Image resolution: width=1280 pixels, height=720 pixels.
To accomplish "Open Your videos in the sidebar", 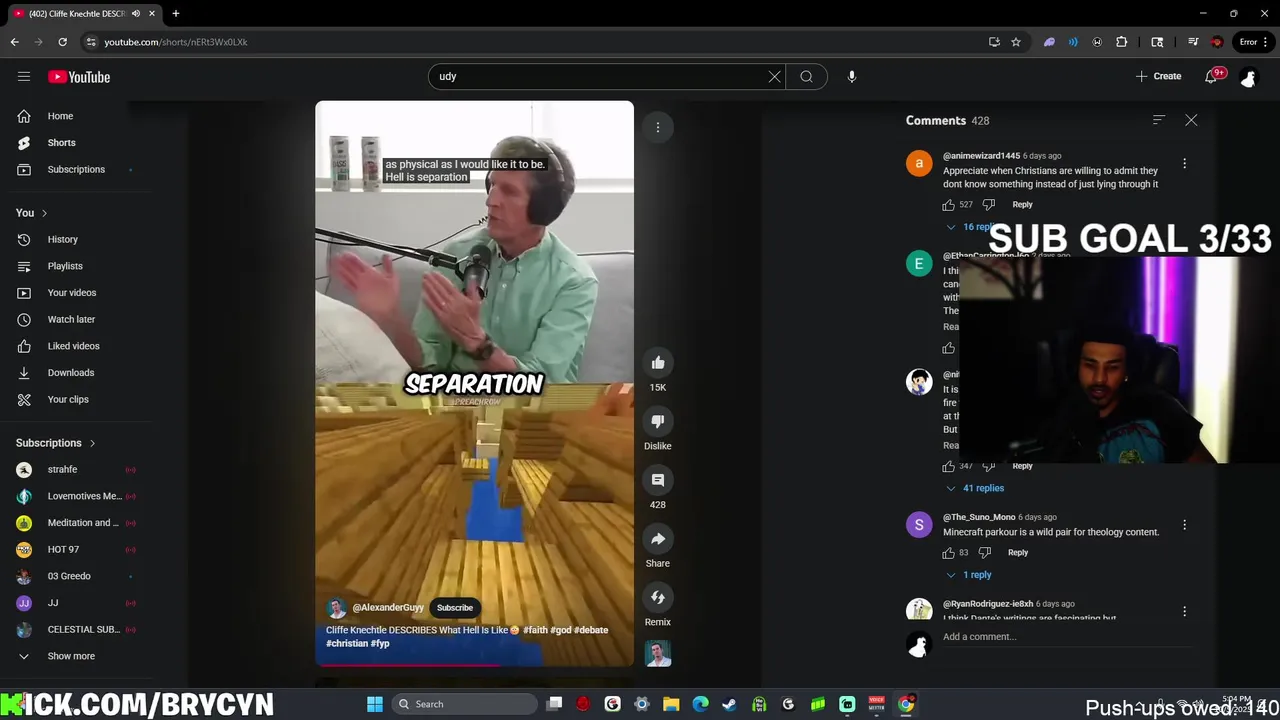I will pos(72,293).
